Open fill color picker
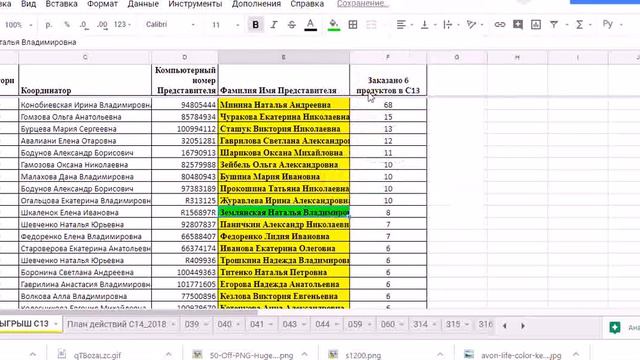This screenshot has width=640, height=360. tap(334, 25)
